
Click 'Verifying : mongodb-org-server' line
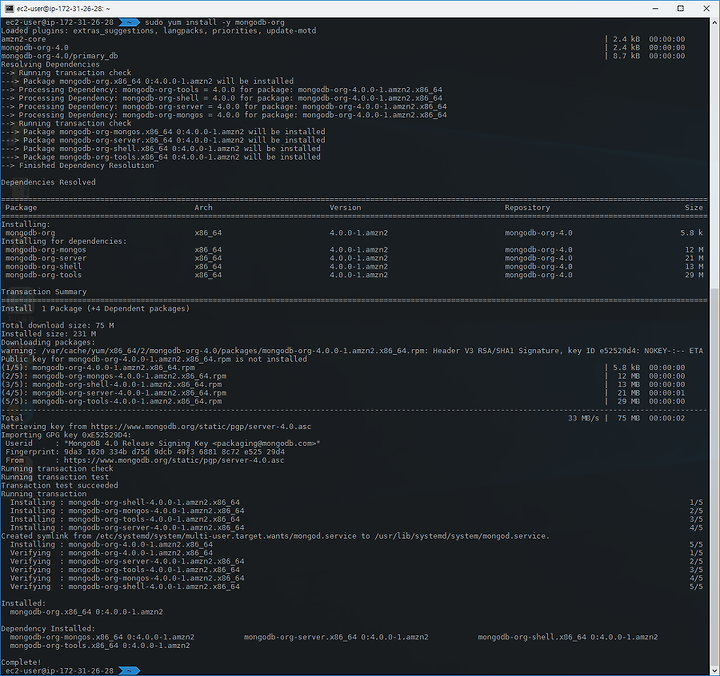pyautogui.click(x=127, y=561)
